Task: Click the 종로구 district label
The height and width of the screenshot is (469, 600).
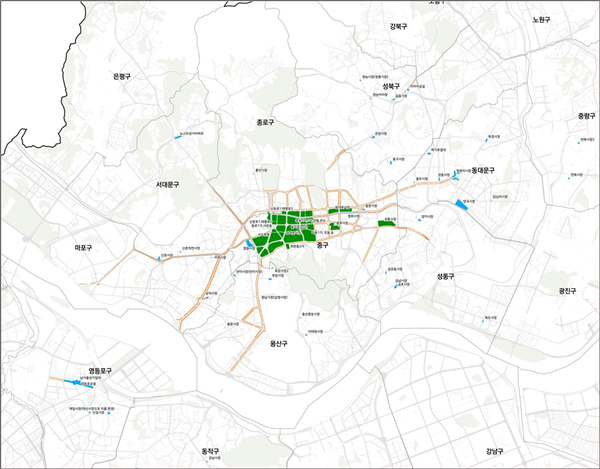Action: (265, 122)
